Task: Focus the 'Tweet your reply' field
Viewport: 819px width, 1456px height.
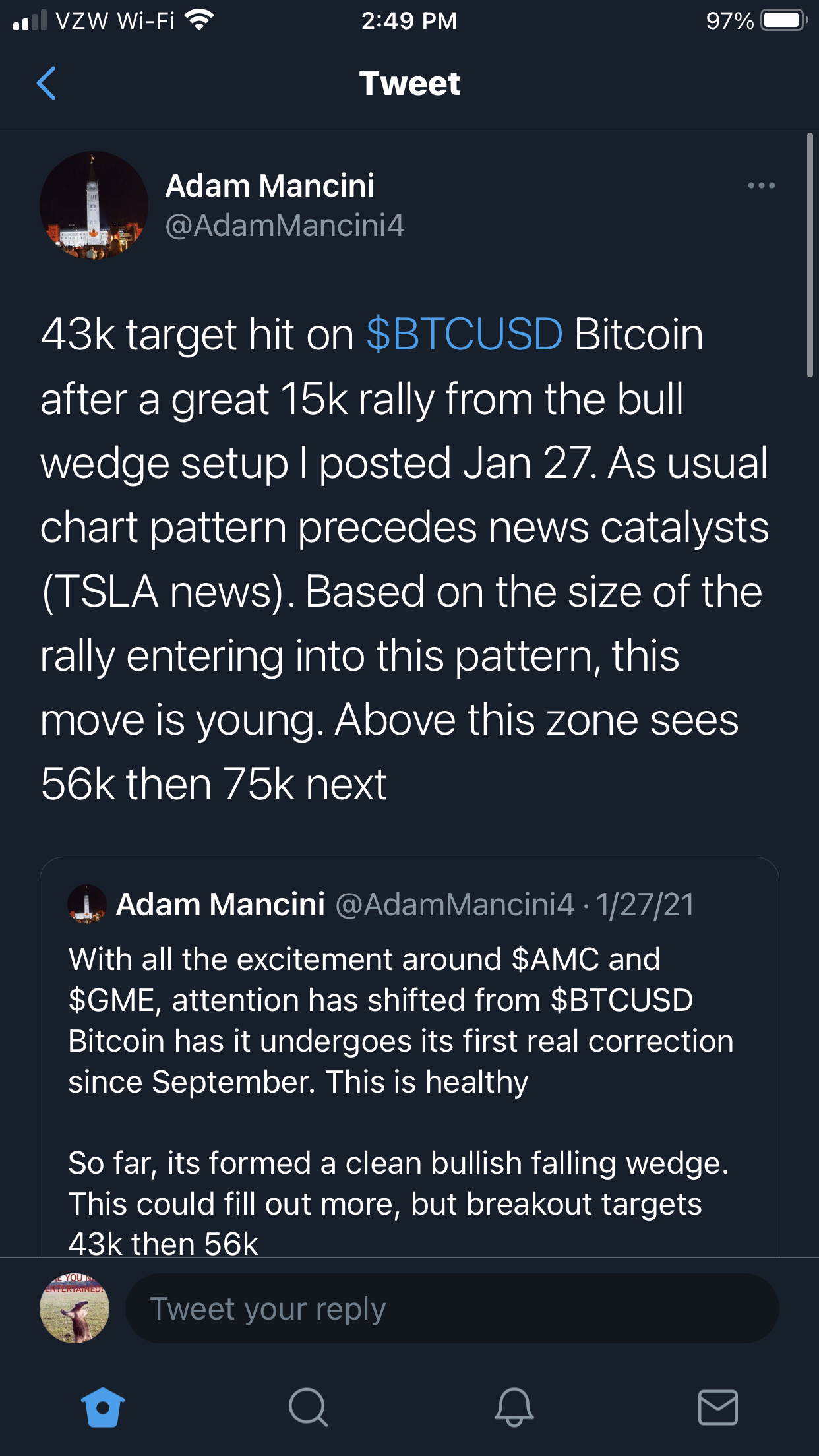Action: pos(452,1309)
